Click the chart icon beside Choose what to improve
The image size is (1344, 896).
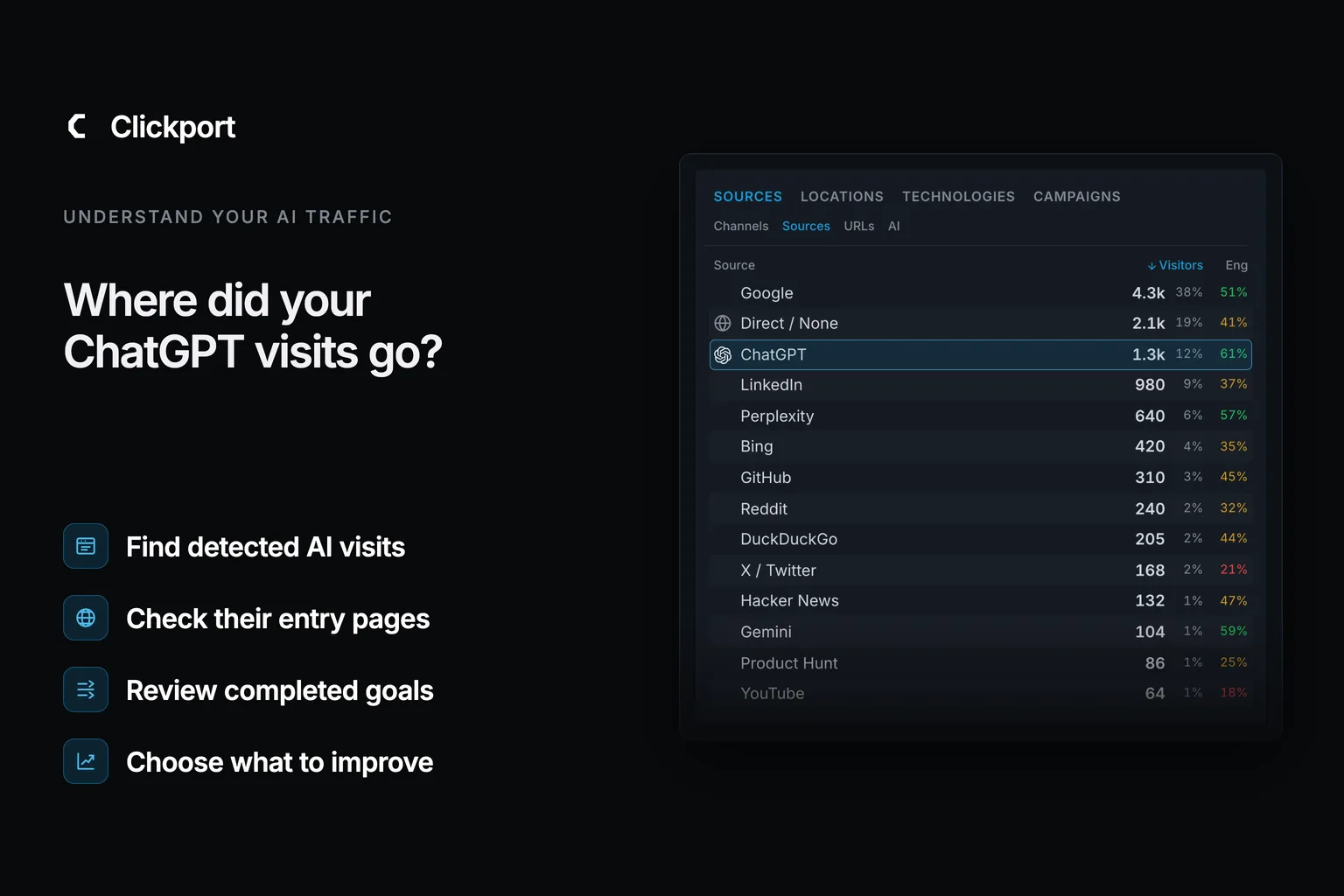[x=86, y=761]
